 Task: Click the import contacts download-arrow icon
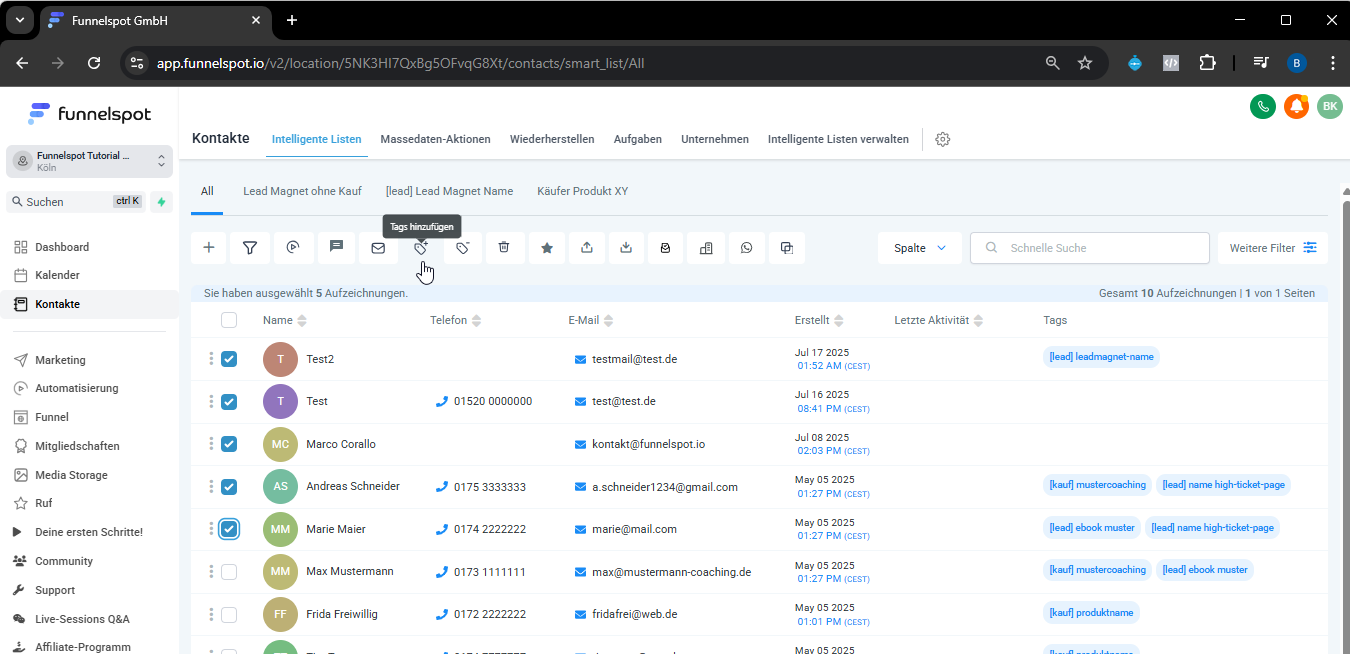pyautogui.click(x=626, y=248)
